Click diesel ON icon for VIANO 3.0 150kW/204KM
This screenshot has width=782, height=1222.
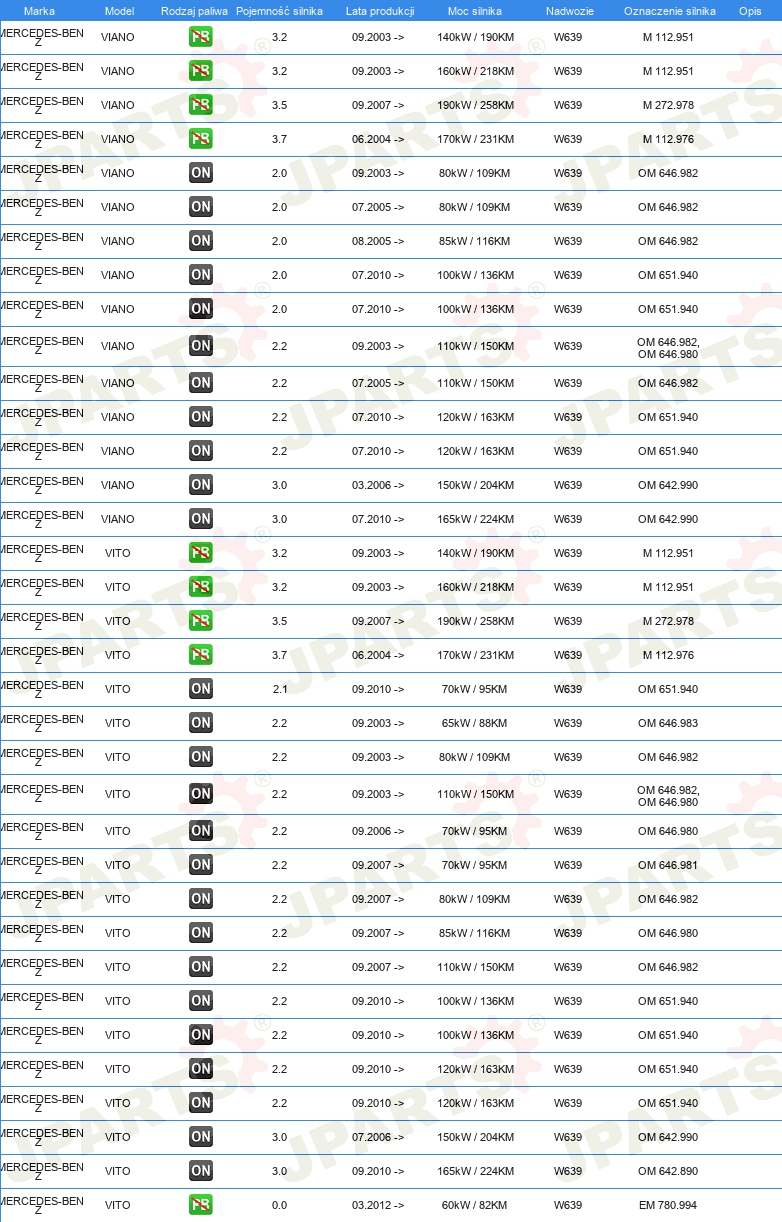point(201,485)
